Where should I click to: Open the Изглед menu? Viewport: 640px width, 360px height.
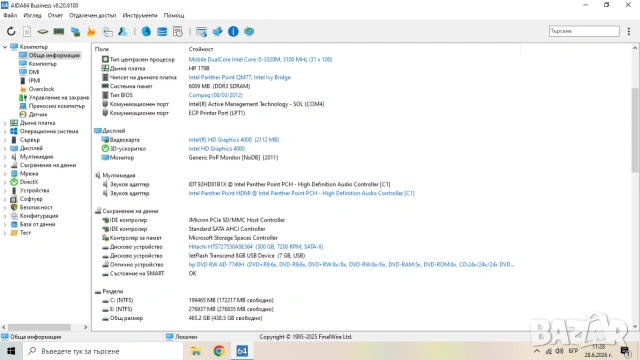pyautogui.click(x=32, y=15)
